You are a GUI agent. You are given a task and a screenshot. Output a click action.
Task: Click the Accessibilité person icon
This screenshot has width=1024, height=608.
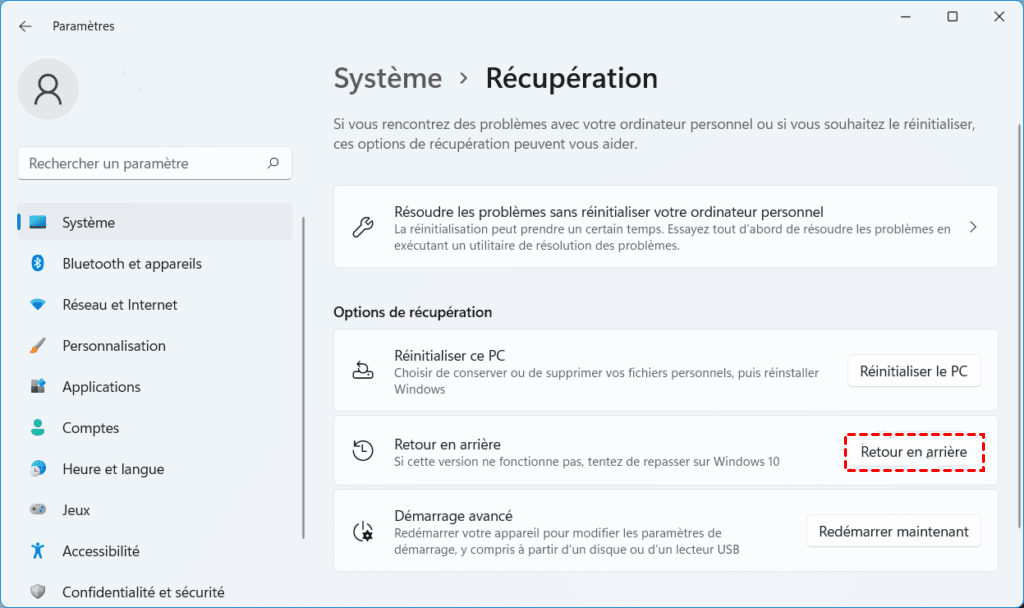(38, 551)
